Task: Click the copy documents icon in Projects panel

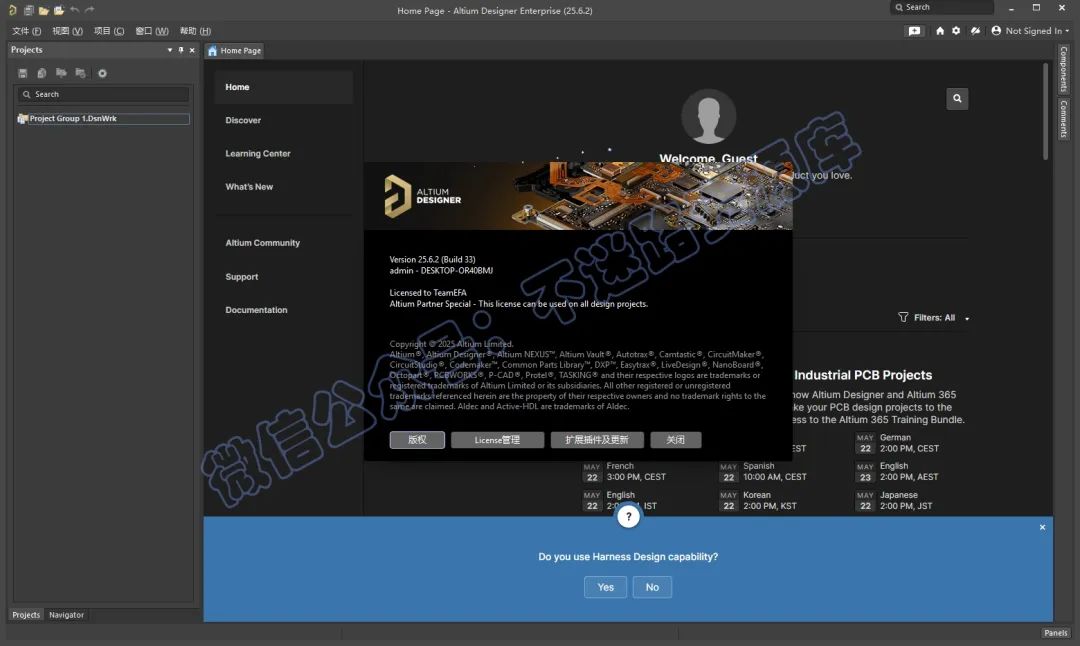Action: (x=42, y=73)
